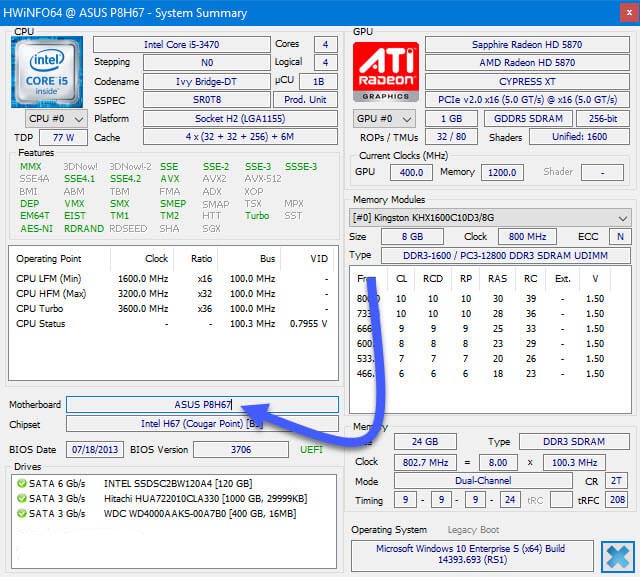The height and width of the screenshot is (577, 640).
Task: Click the CPU HFM (Max) row
Action: (172, 293)
